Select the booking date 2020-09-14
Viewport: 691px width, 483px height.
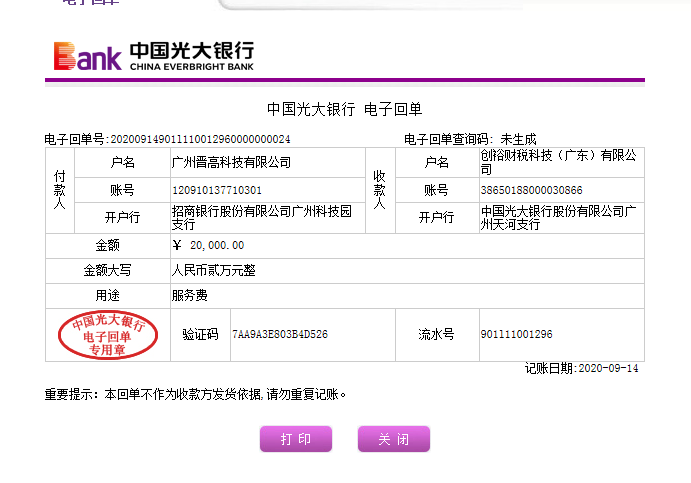(608, 368)
